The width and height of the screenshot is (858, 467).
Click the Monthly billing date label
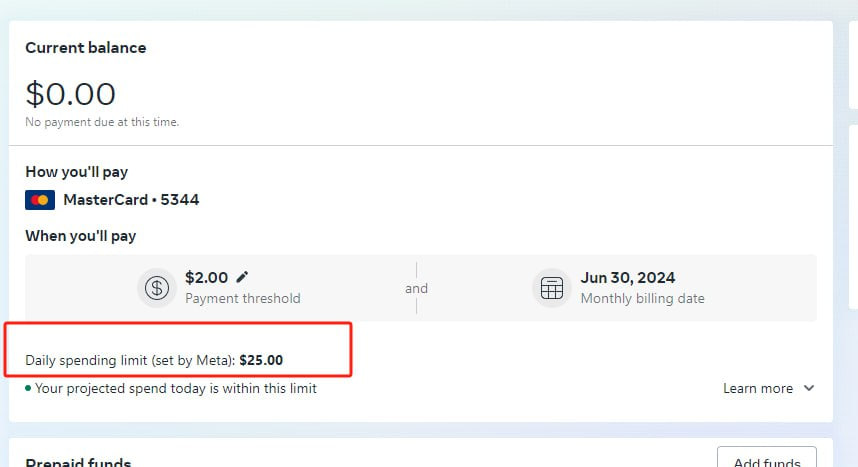click(x=642, y=298)
